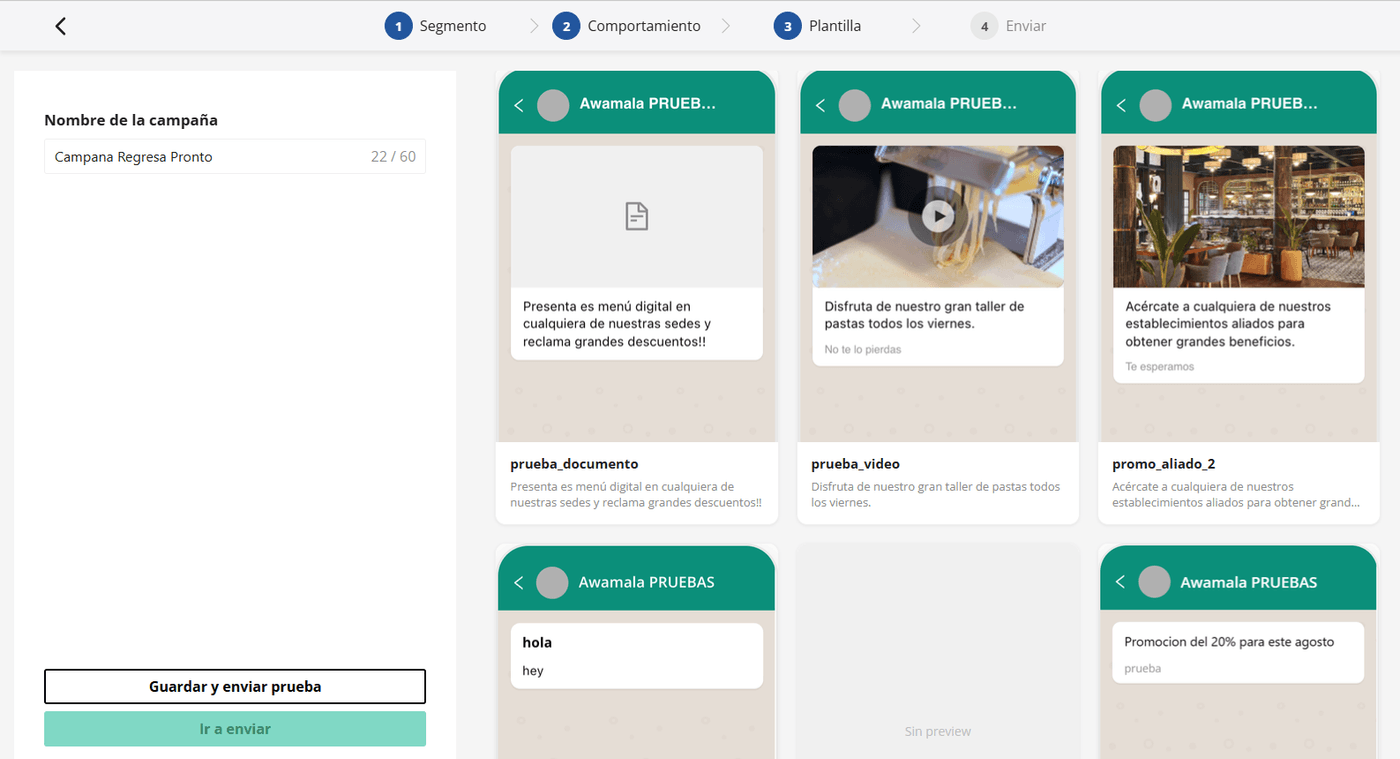Click back arrow in hola message preview
Screen dimensions: 1400x759
click(x=519, y=583)
